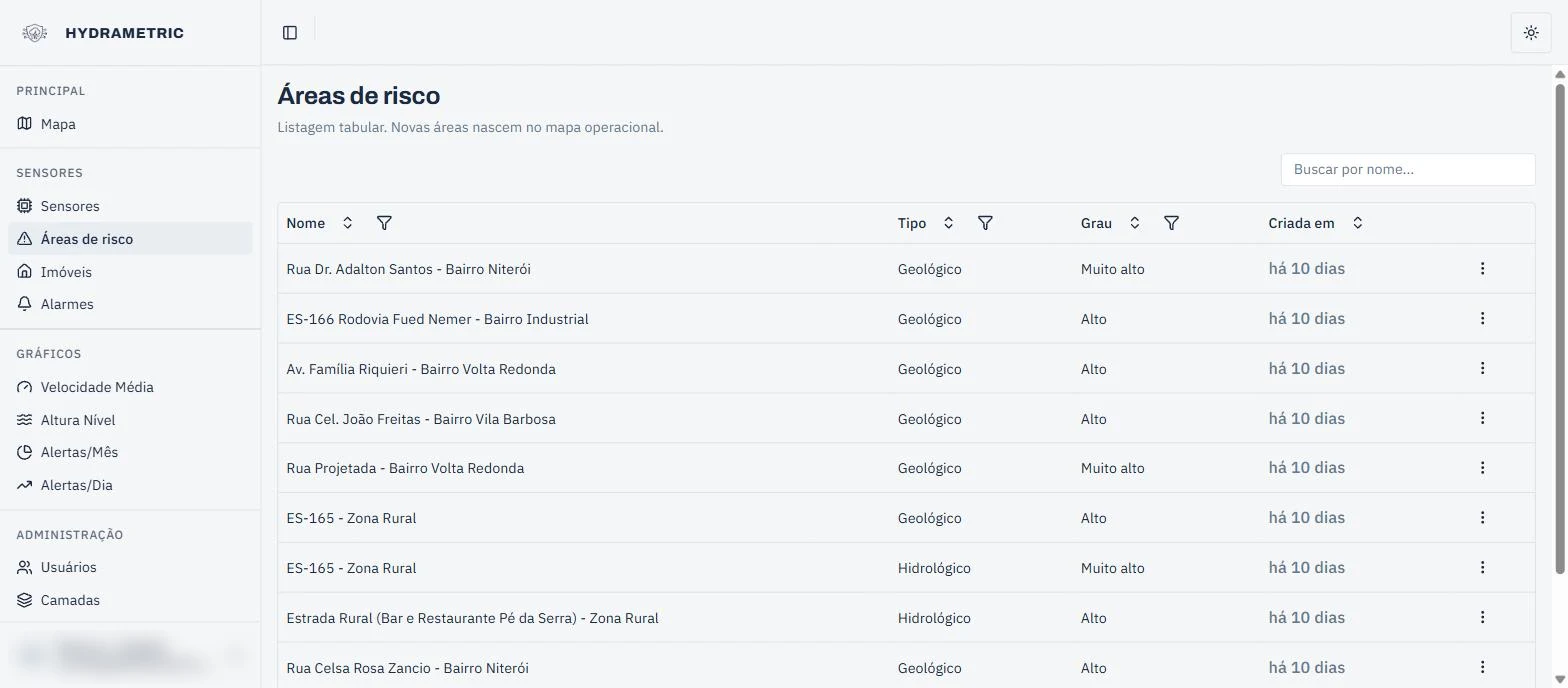Click the Rua Dr. Adalton Santos - Bairro Niterói name

tap(408, 269)
